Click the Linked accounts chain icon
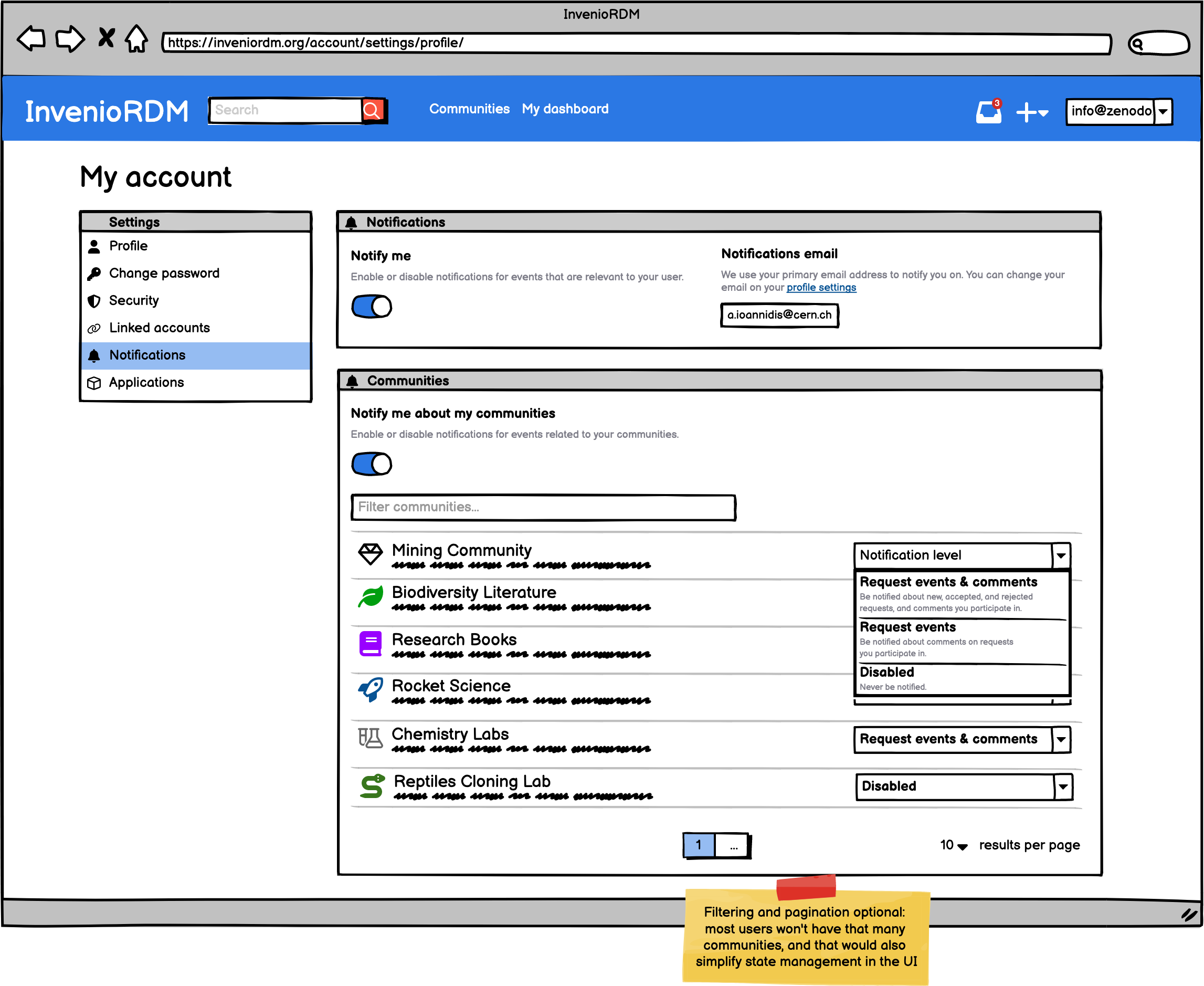 (94, 328)
